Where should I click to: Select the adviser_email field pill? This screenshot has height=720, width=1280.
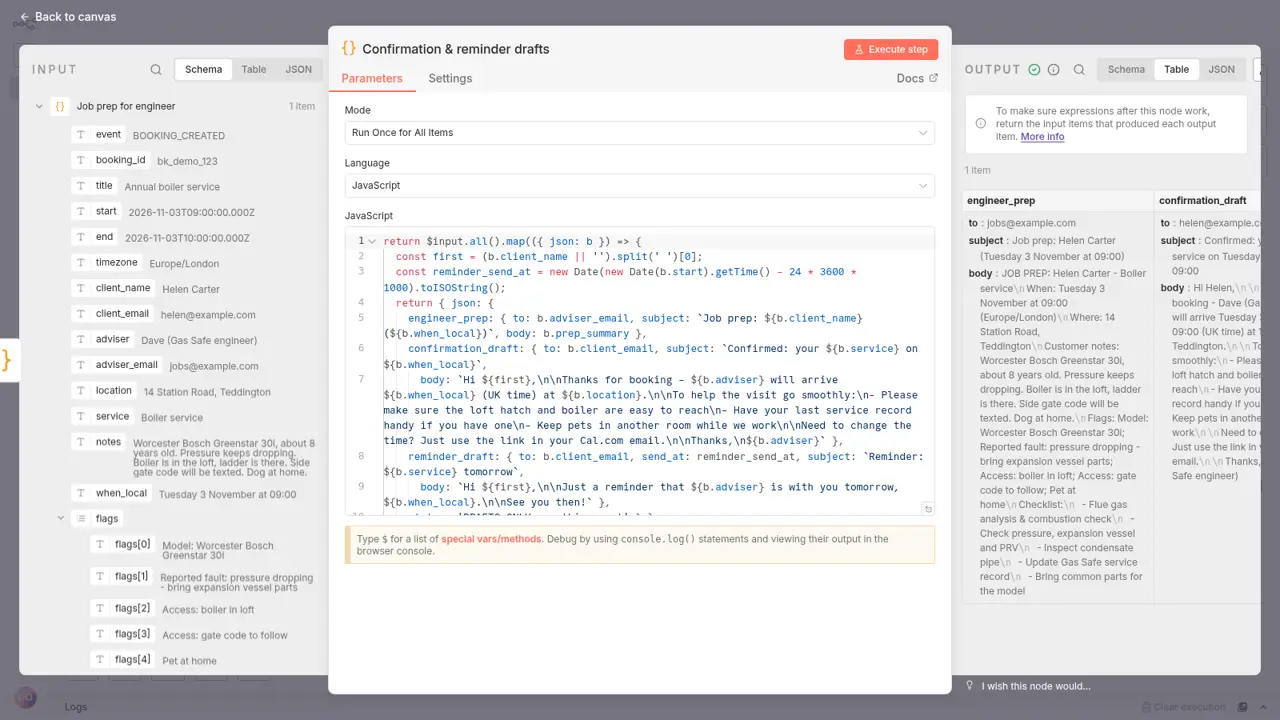(117, 365)
